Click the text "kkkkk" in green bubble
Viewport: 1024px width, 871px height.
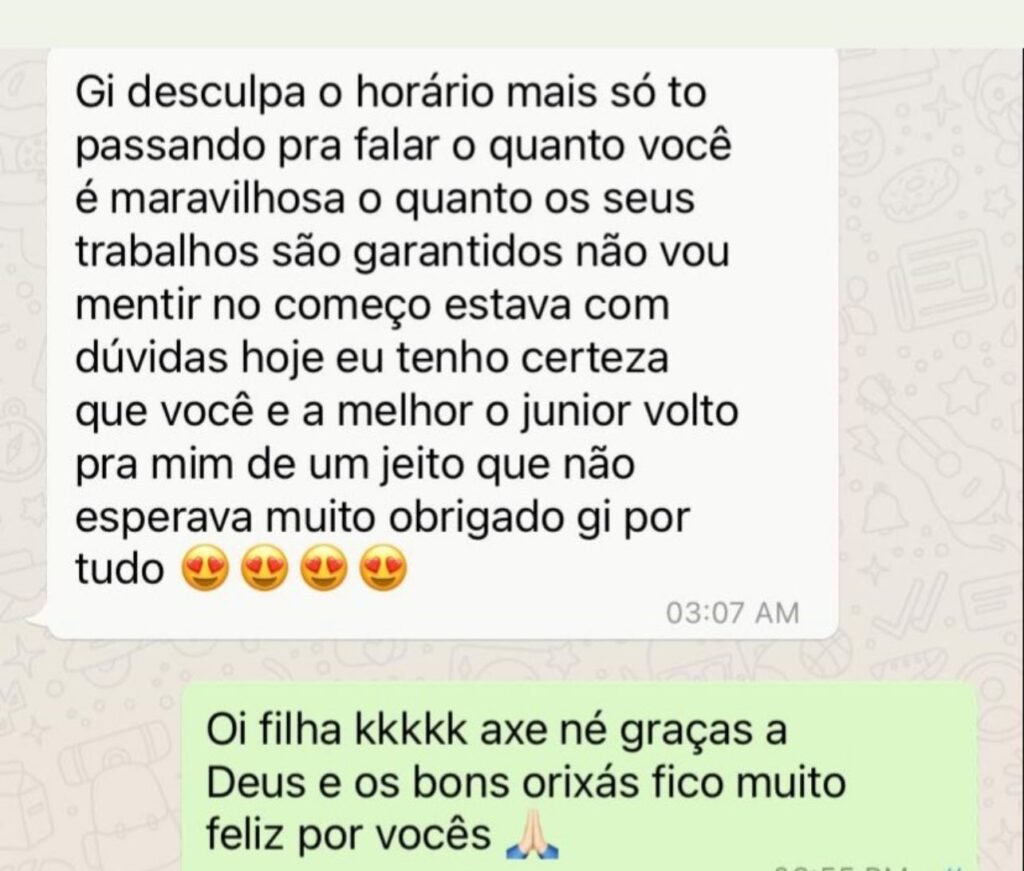click(411, 729)
